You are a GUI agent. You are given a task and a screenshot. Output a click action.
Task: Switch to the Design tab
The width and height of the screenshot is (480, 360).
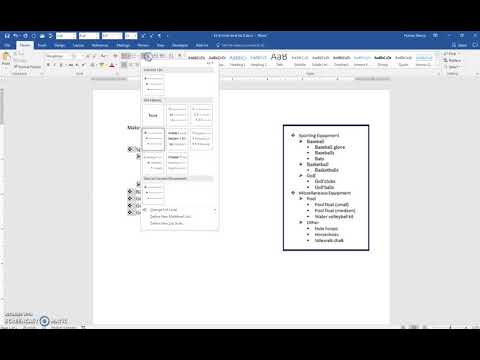tap(59, 45)
